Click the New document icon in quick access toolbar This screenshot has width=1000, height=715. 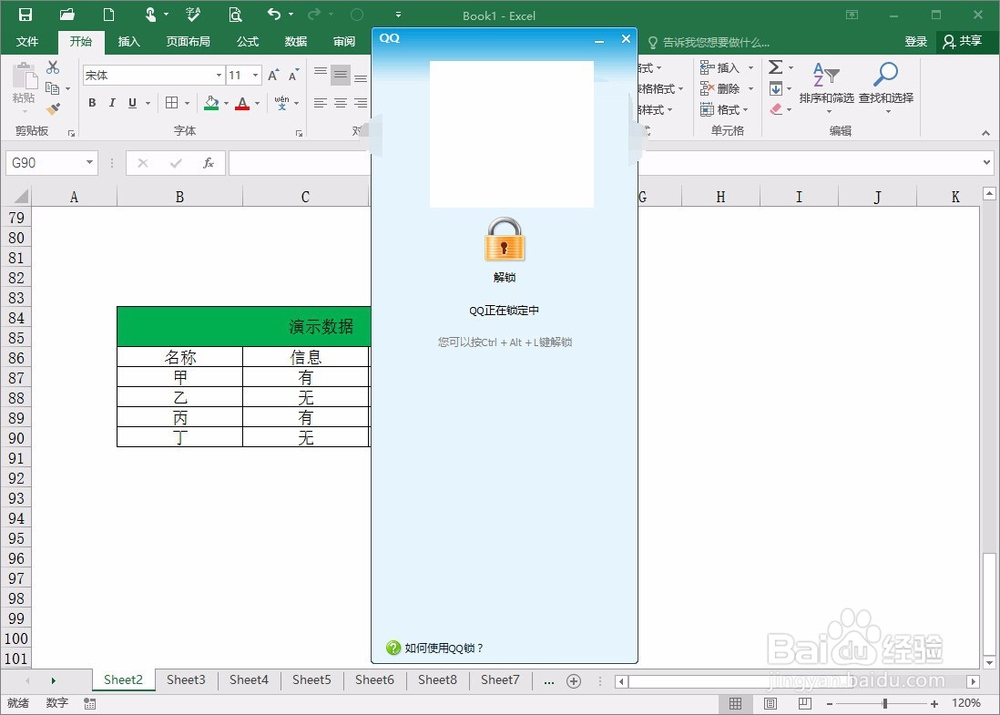(109, 15)
